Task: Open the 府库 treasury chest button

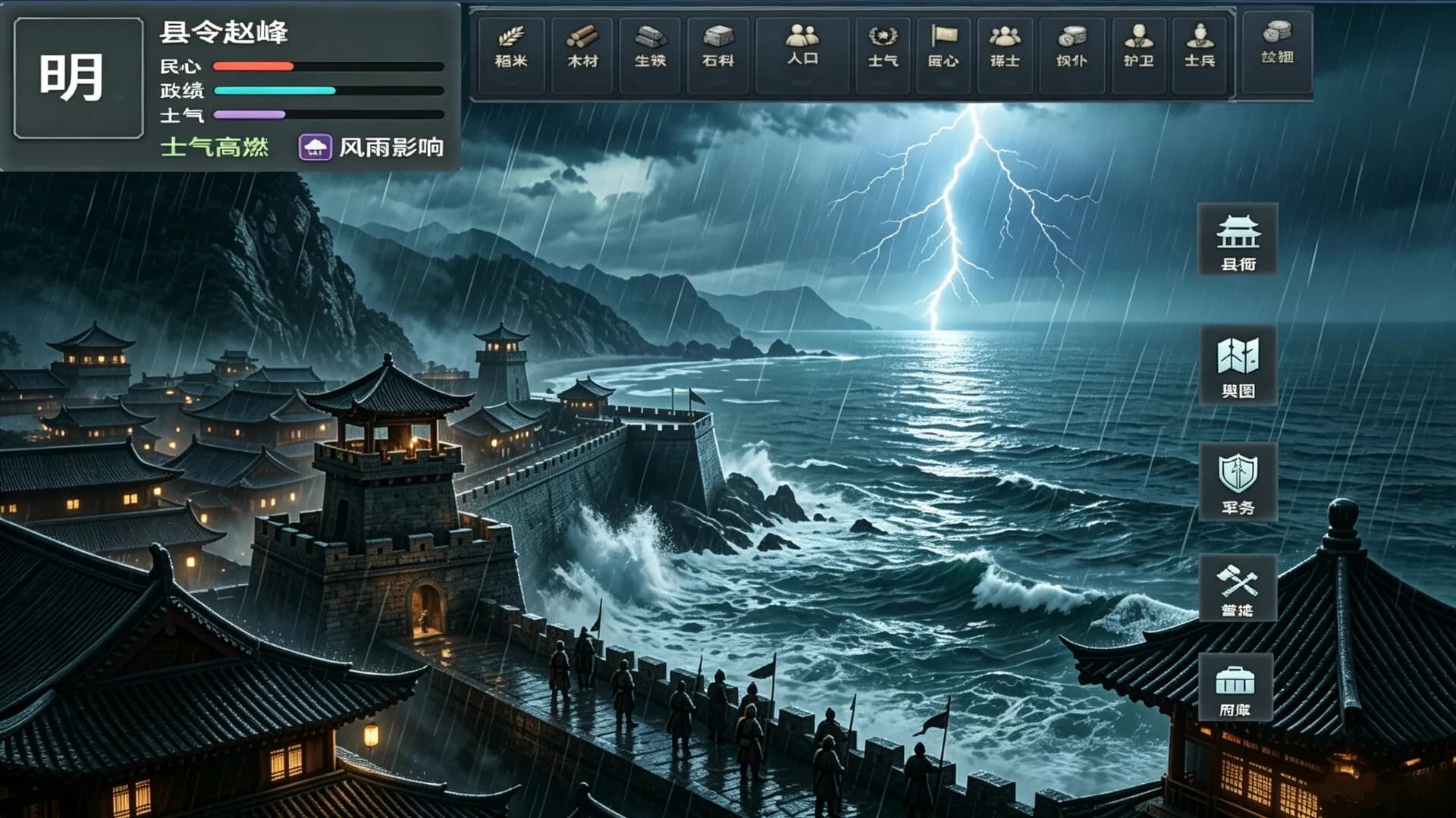Action: pos(1235,688)
